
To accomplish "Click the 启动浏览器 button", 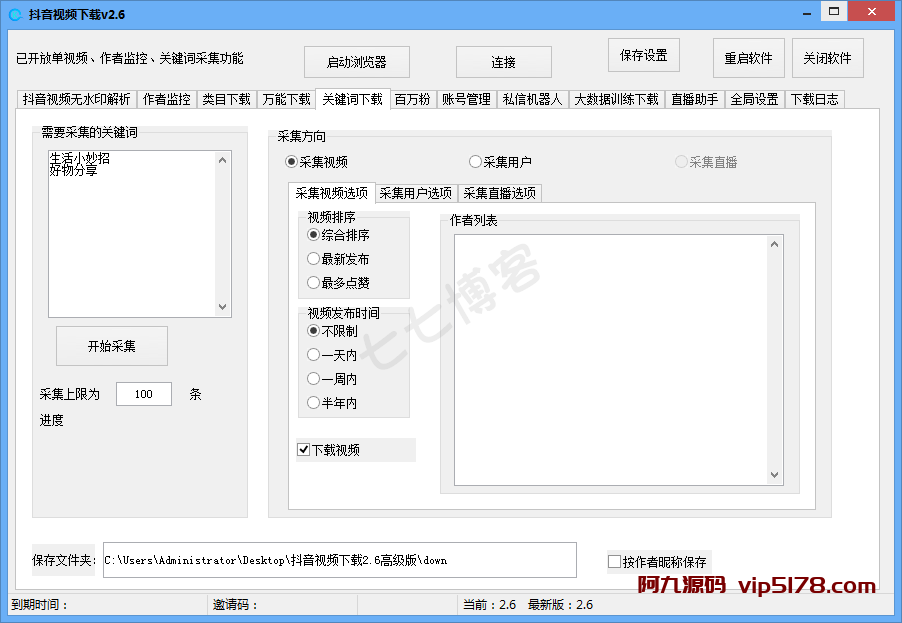I will tap(357, 62).
